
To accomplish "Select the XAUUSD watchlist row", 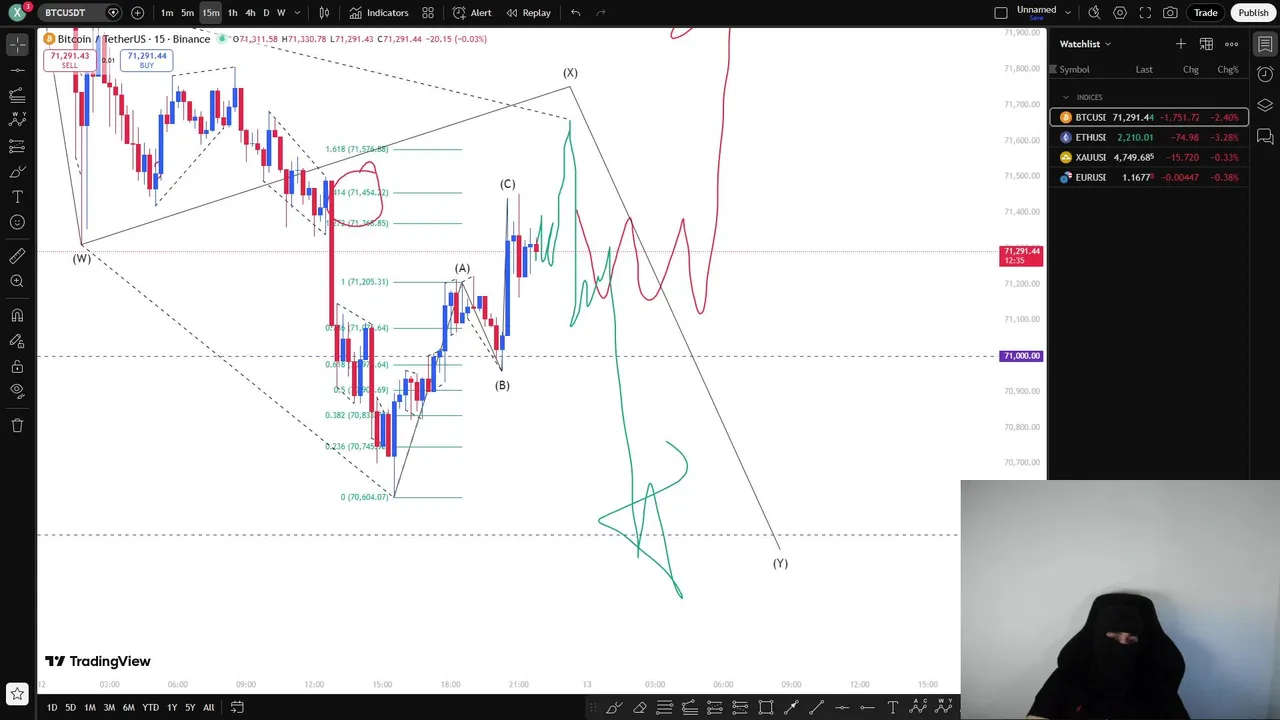I will click(1149, 157).
